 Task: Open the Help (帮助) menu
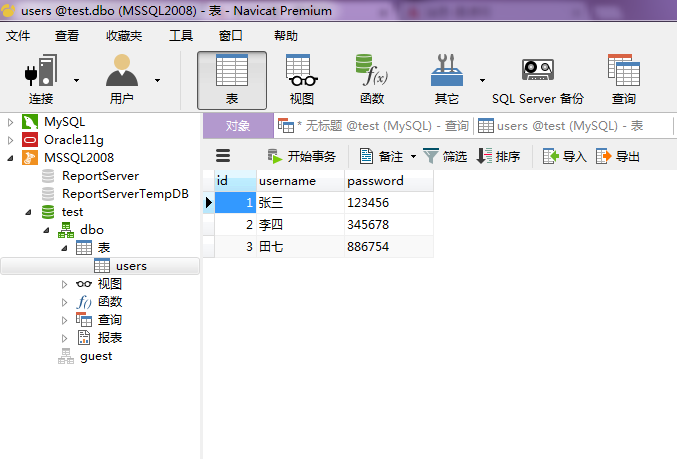pos(286,35)
